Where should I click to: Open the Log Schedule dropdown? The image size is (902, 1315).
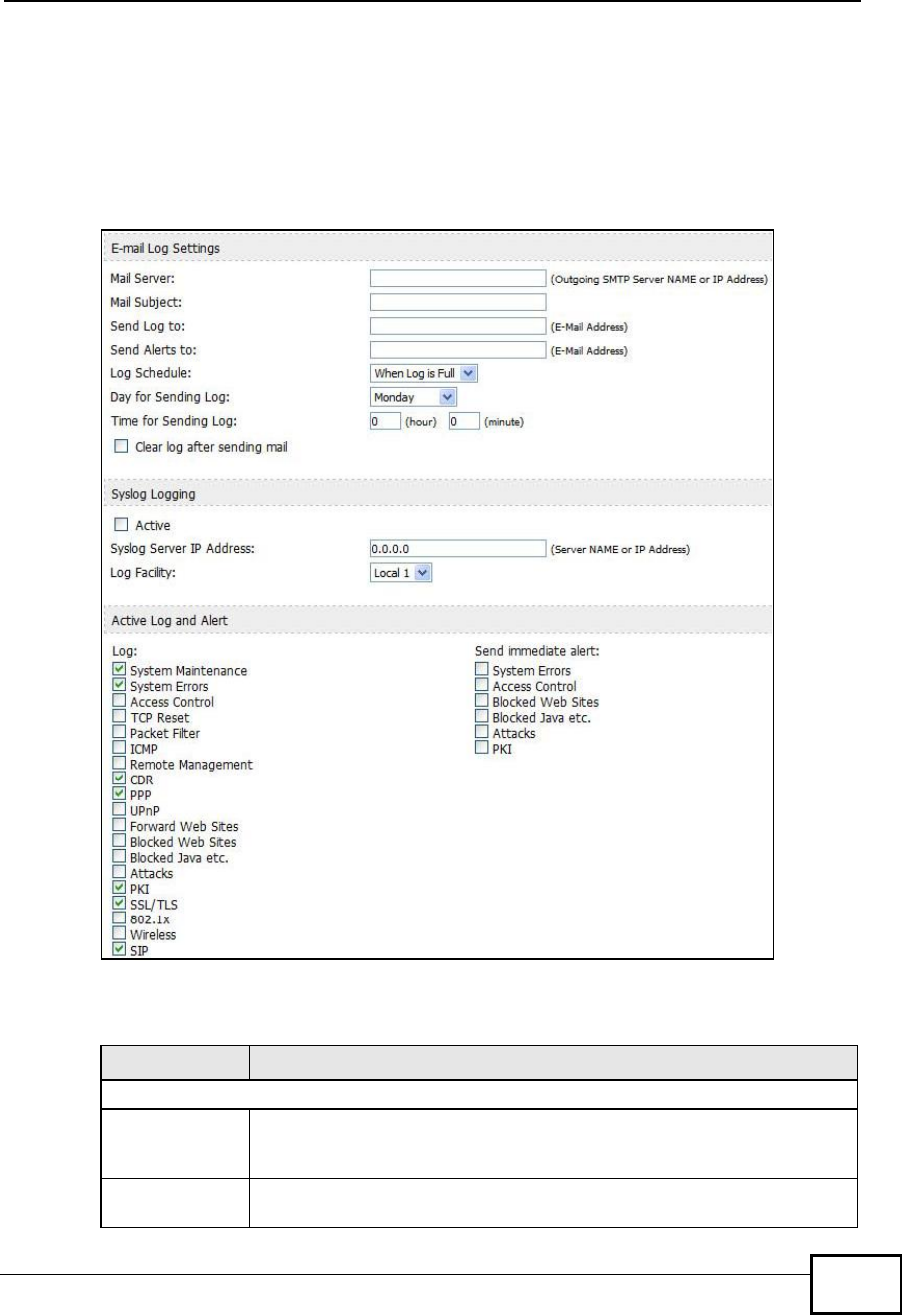point(424,374)
